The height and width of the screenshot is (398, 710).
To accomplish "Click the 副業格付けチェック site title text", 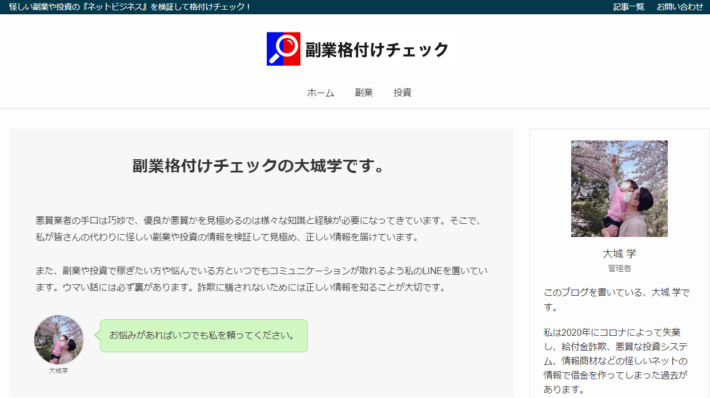I will [x=377, y=49].
